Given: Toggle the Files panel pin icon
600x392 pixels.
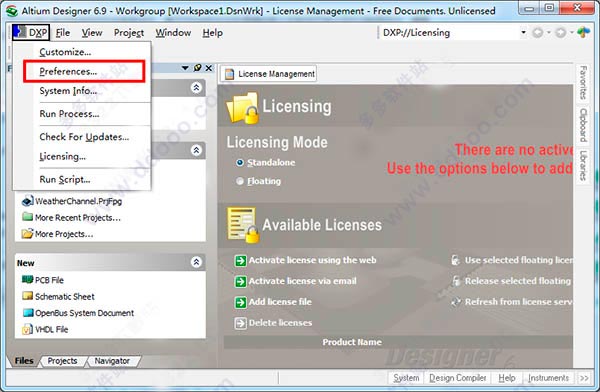Looking at the screenshot, I should click(197, 68).
